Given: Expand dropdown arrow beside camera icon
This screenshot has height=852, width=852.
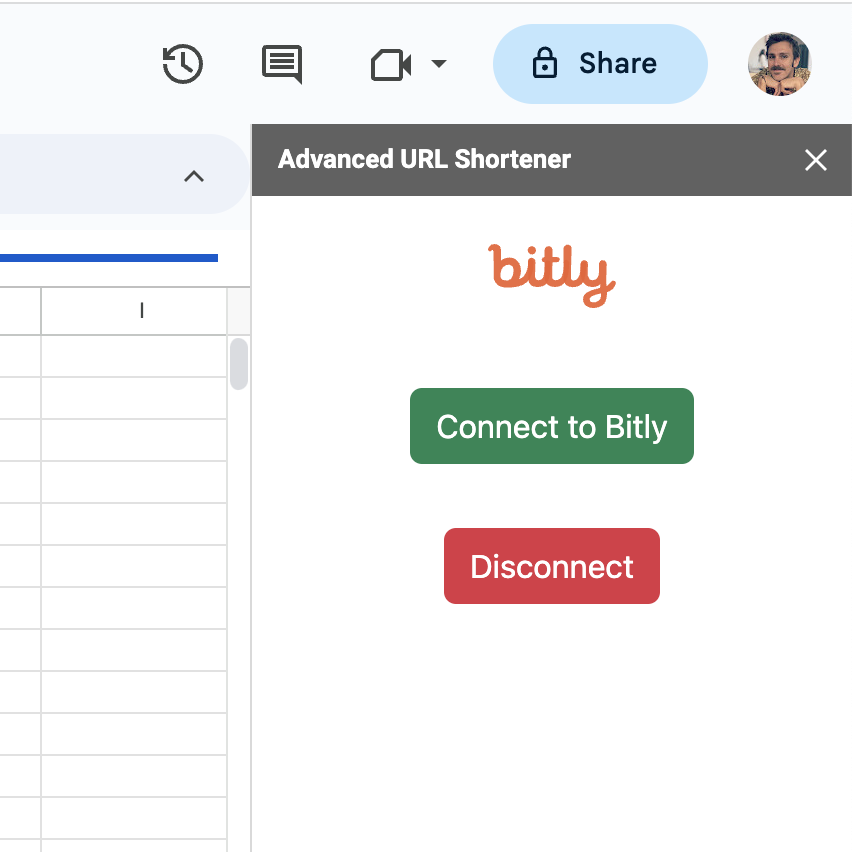Looking at the screenshot, I should click(x=438, y=65).
